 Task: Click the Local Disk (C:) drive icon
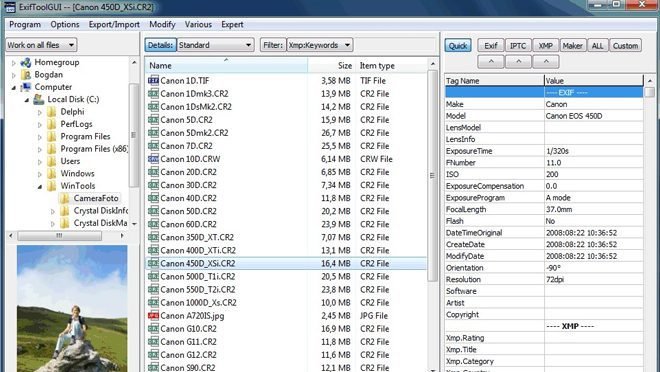point(39,99)
